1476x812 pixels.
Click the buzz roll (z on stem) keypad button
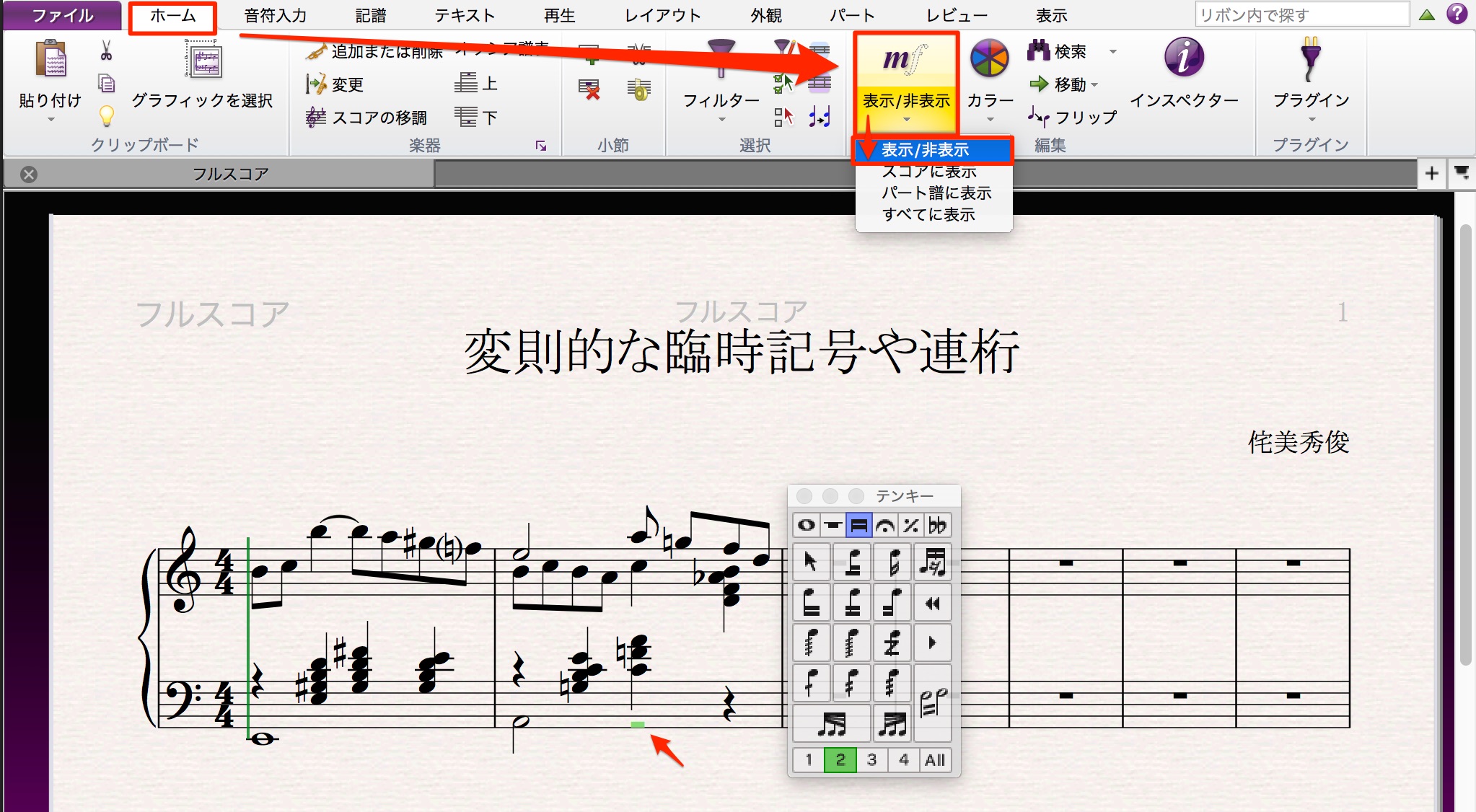(892, 642)
